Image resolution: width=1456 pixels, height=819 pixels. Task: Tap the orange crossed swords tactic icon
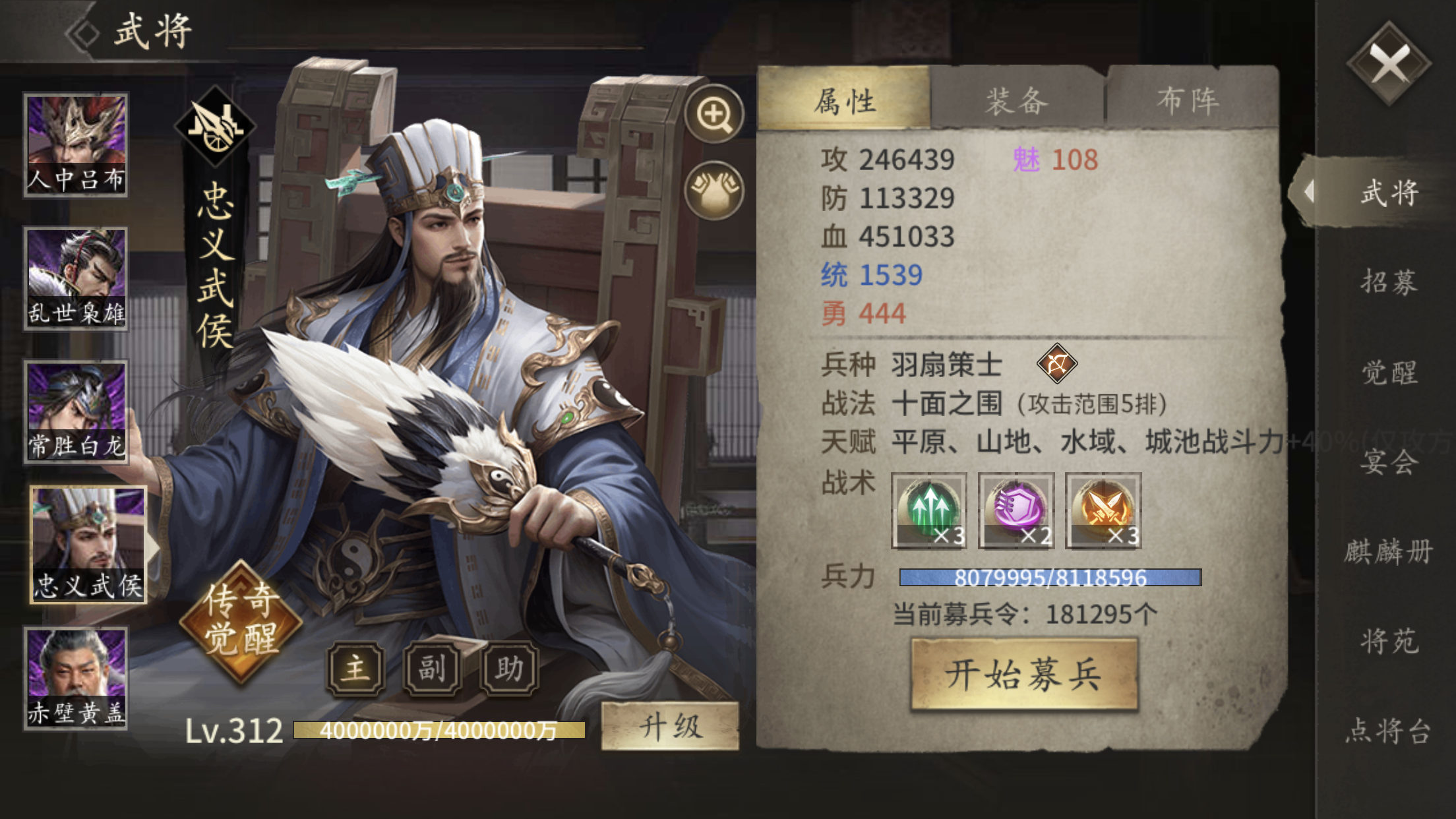coord(1103,510)
